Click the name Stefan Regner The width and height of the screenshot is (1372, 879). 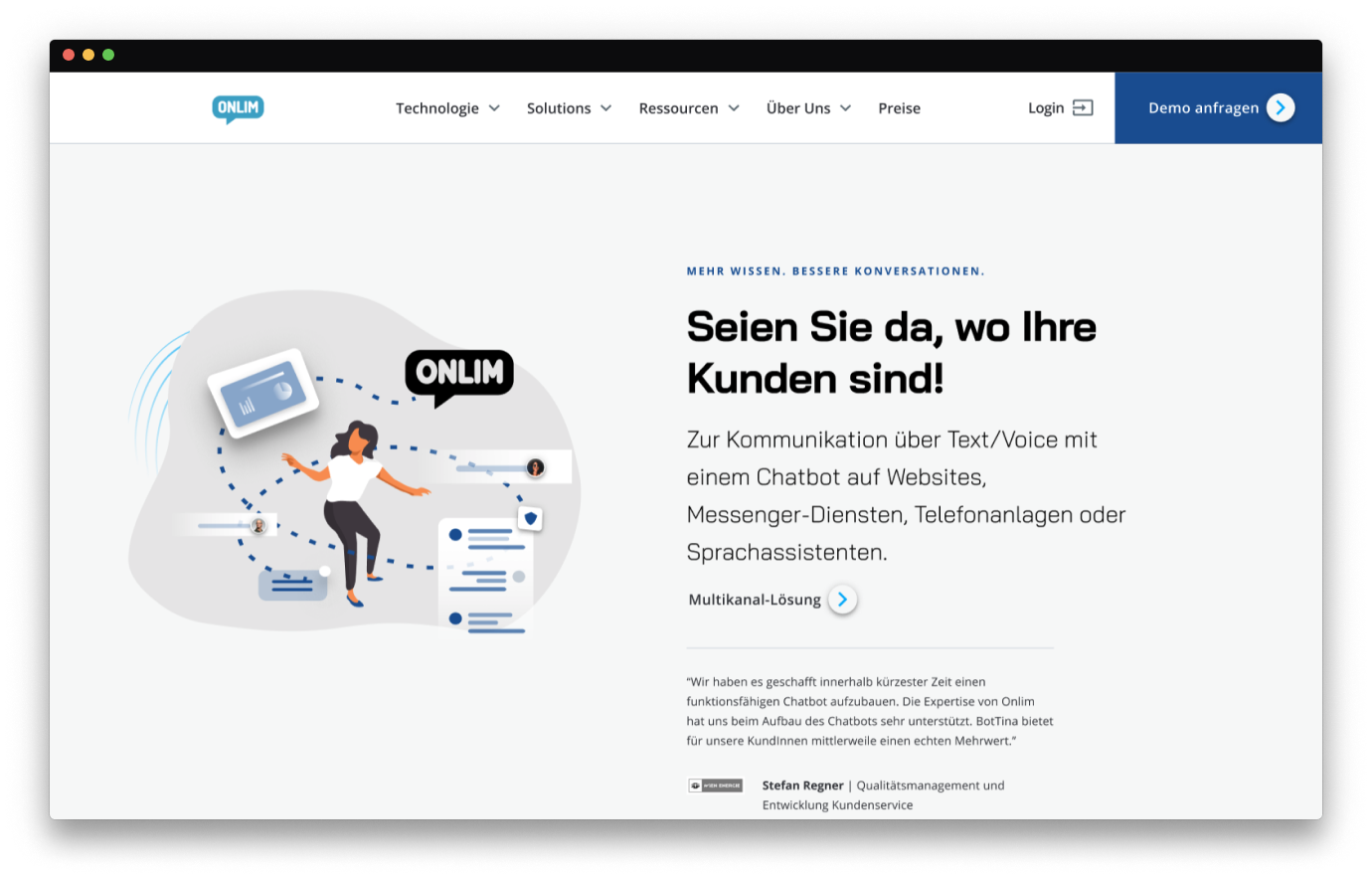802,786
